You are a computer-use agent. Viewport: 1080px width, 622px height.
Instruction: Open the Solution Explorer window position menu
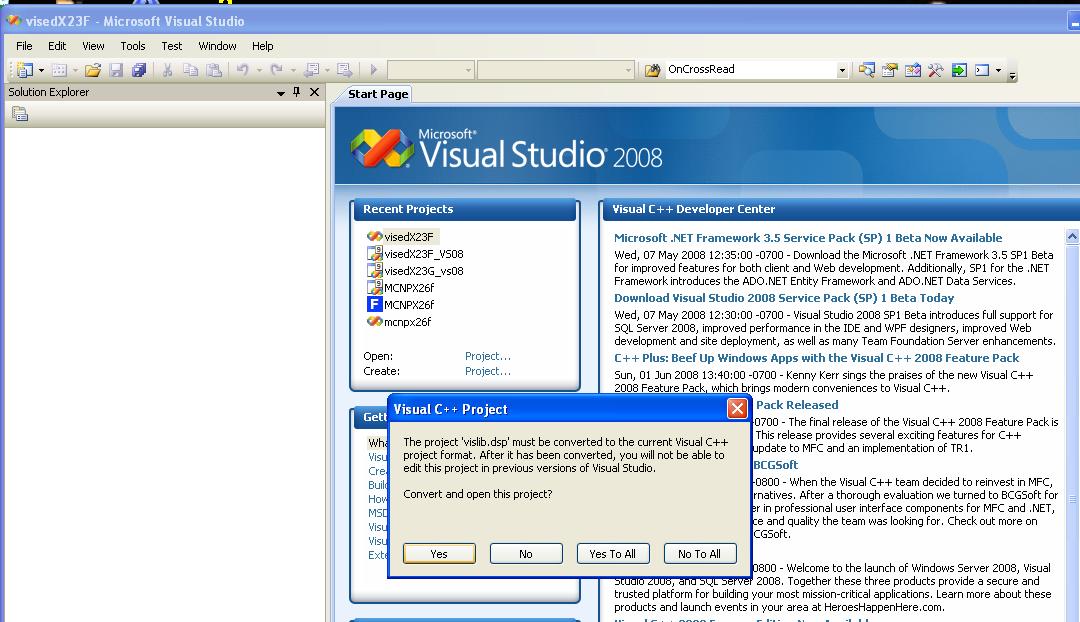pyautogui.click(x=281, y=92)
